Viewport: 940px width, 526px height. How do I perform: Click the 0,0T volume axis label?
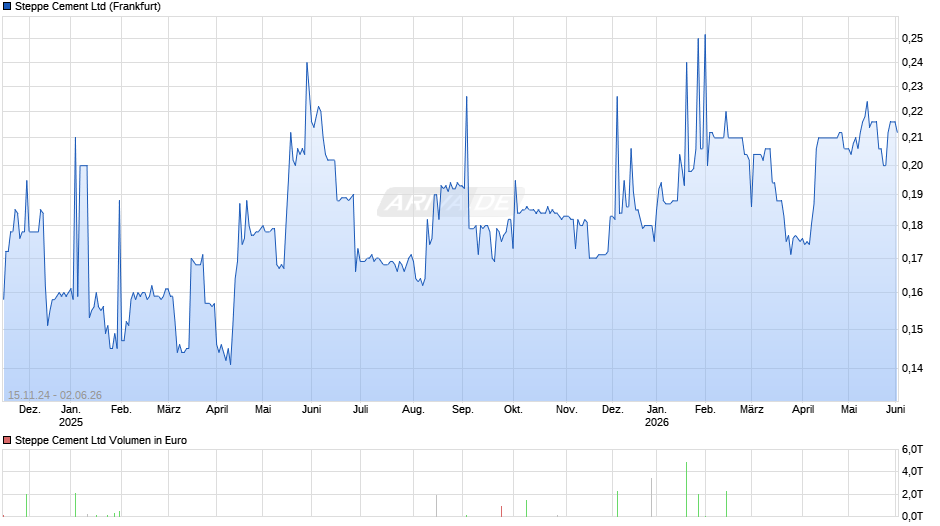click(x=912, y=516)
